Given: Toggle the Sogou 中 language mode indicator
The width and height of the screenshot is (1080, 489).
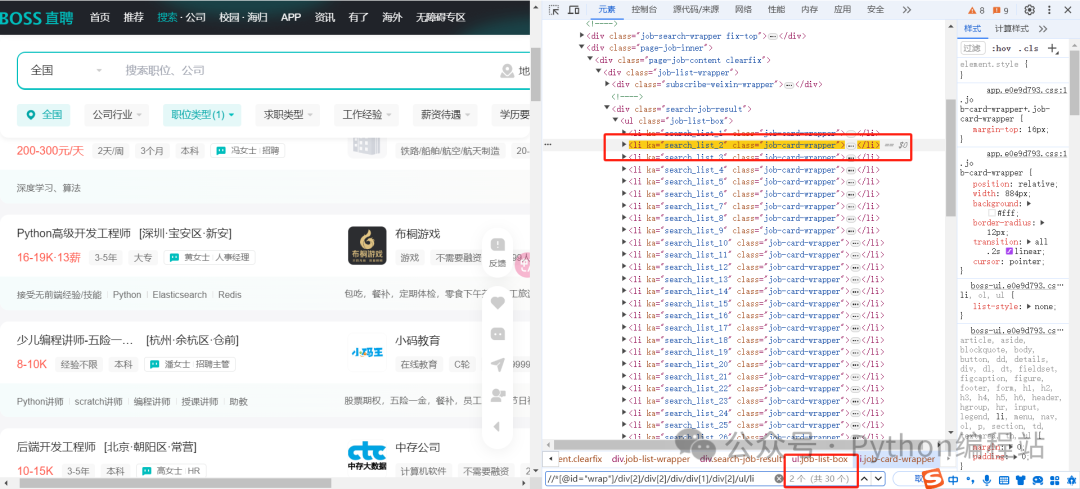Looking at the screenshot, I should pos(953,479).
